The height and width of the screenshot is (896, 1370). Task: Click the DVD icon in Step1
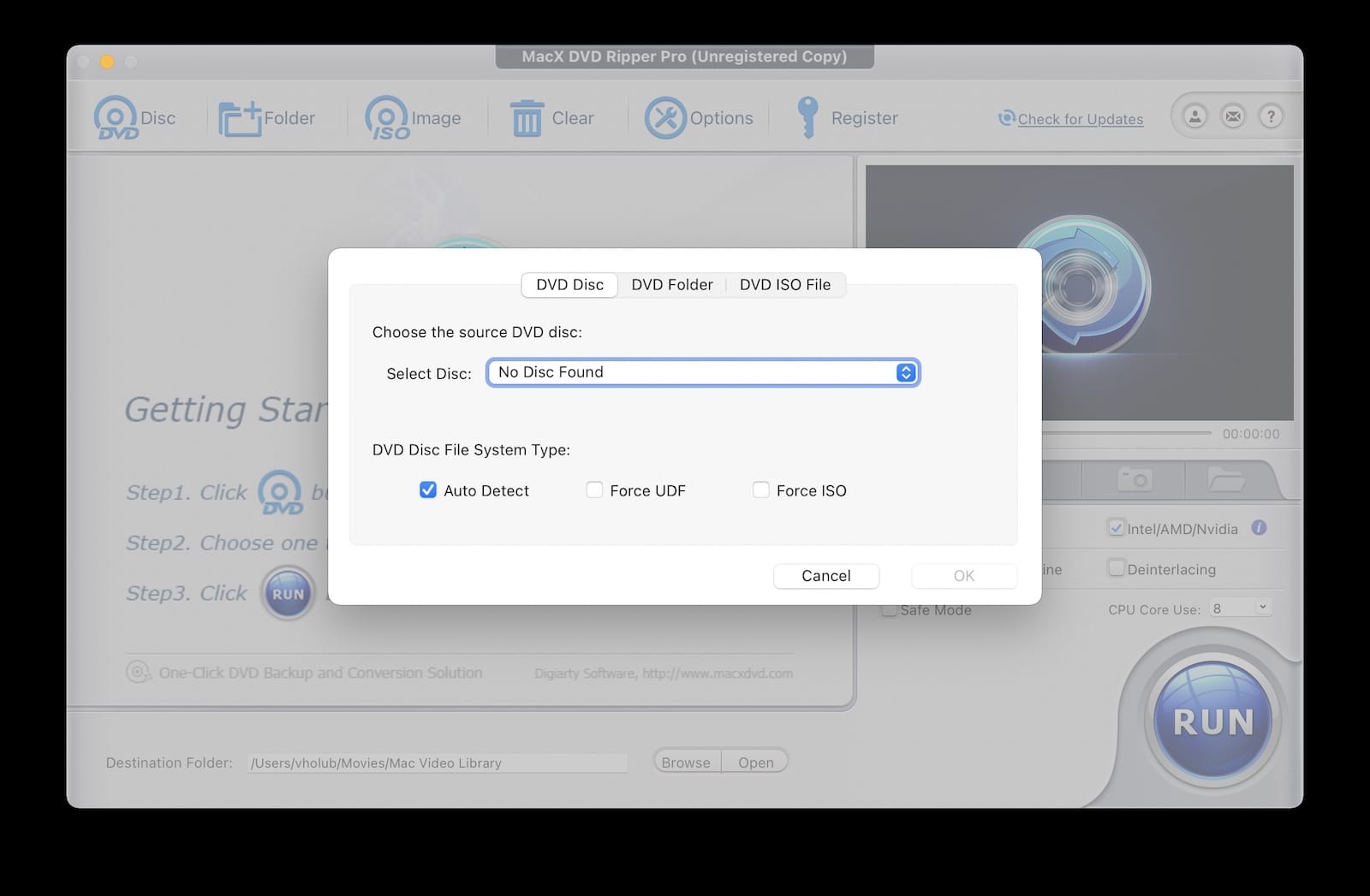[x=280, y=493]
